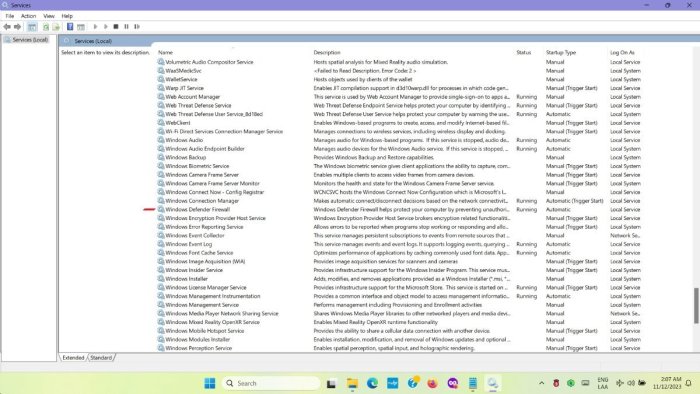Click the Pause Service icon
This screenshot has width=700, height=394.
coord(126,27)
